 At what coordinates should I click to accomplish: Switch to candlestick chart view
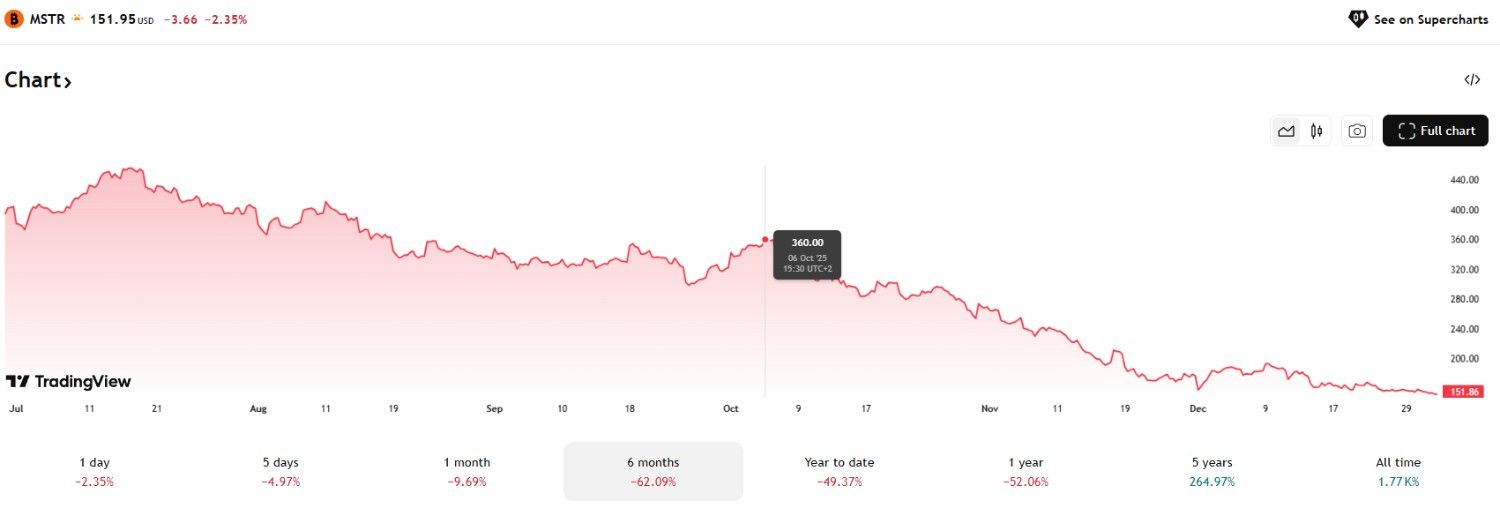coord(1316,131)
